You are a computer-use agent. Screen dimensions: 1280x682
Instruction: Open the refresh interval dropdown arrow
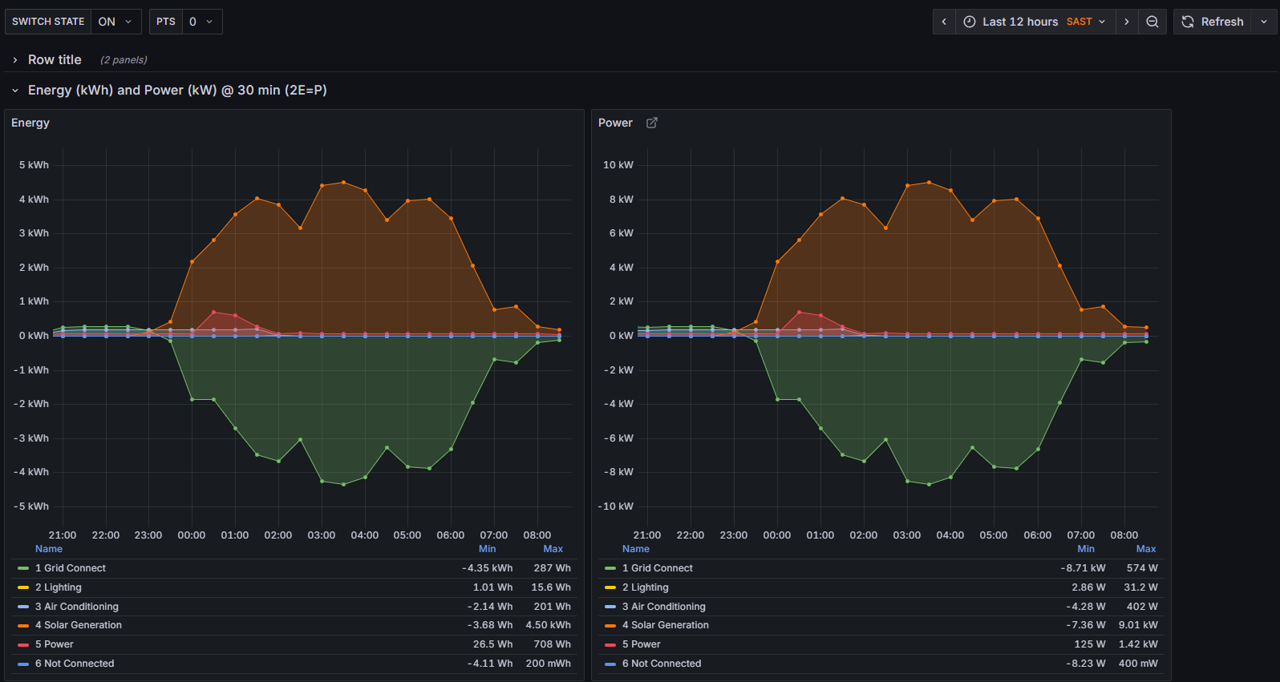coord(1264,22)
